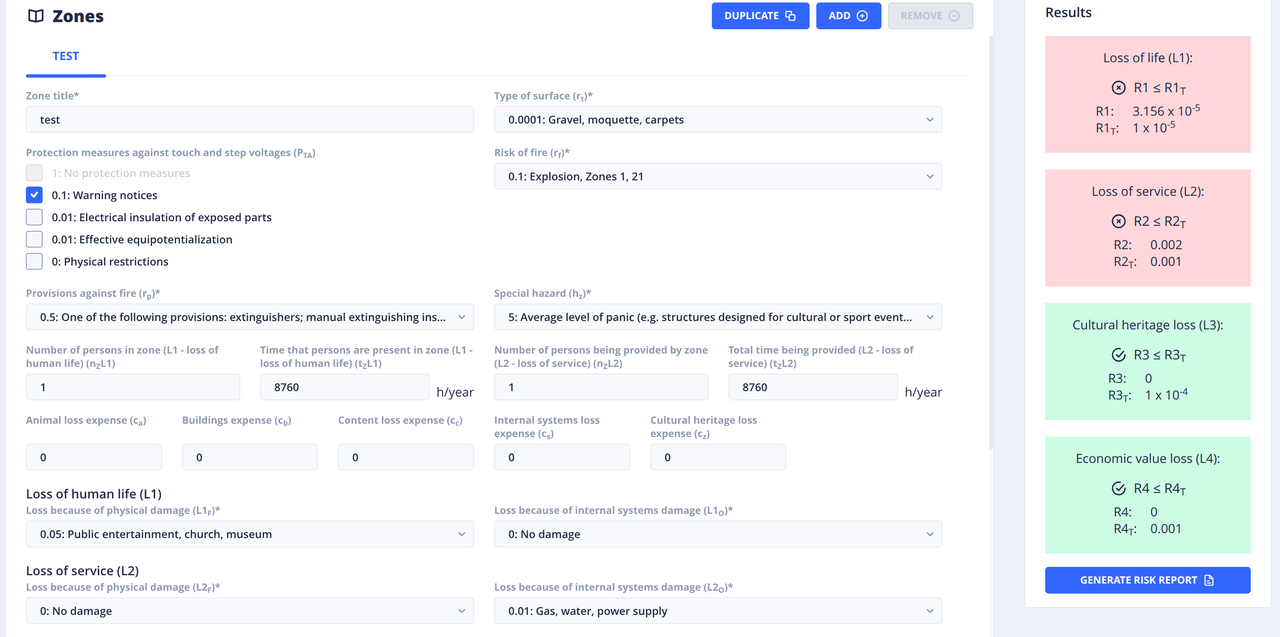Uncheck the 0.1: Warning notices option

(x=33, y=195)
